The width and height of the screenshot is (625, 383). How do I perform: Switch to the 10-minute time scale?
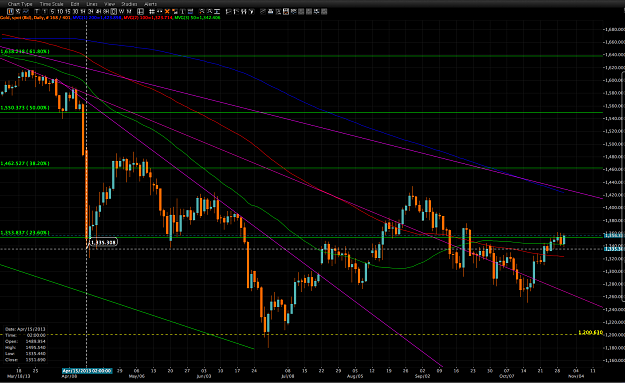click(60, 12)
